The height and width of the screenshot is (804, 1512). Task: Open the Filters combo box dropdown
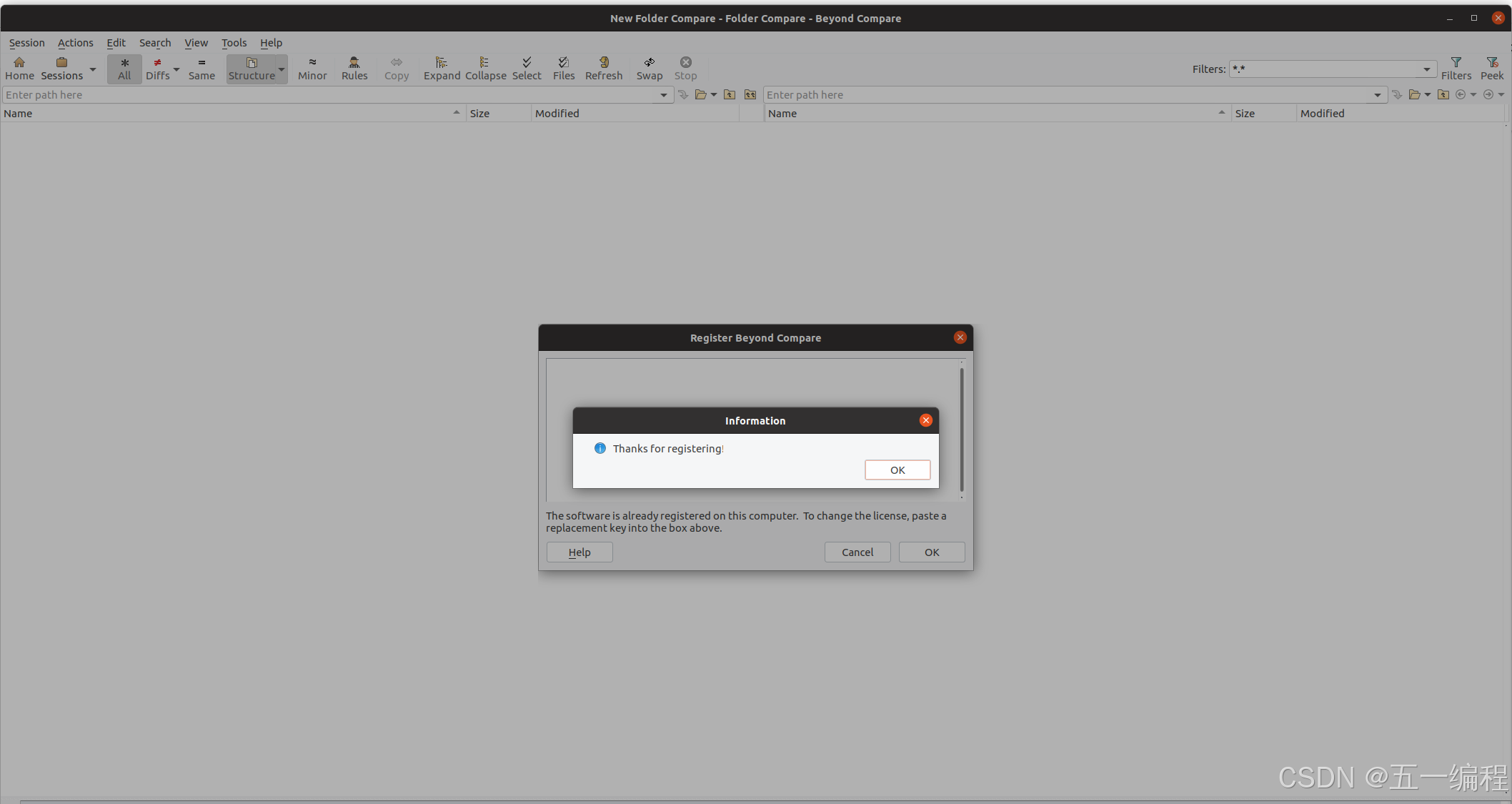(x=1427, y=69)
